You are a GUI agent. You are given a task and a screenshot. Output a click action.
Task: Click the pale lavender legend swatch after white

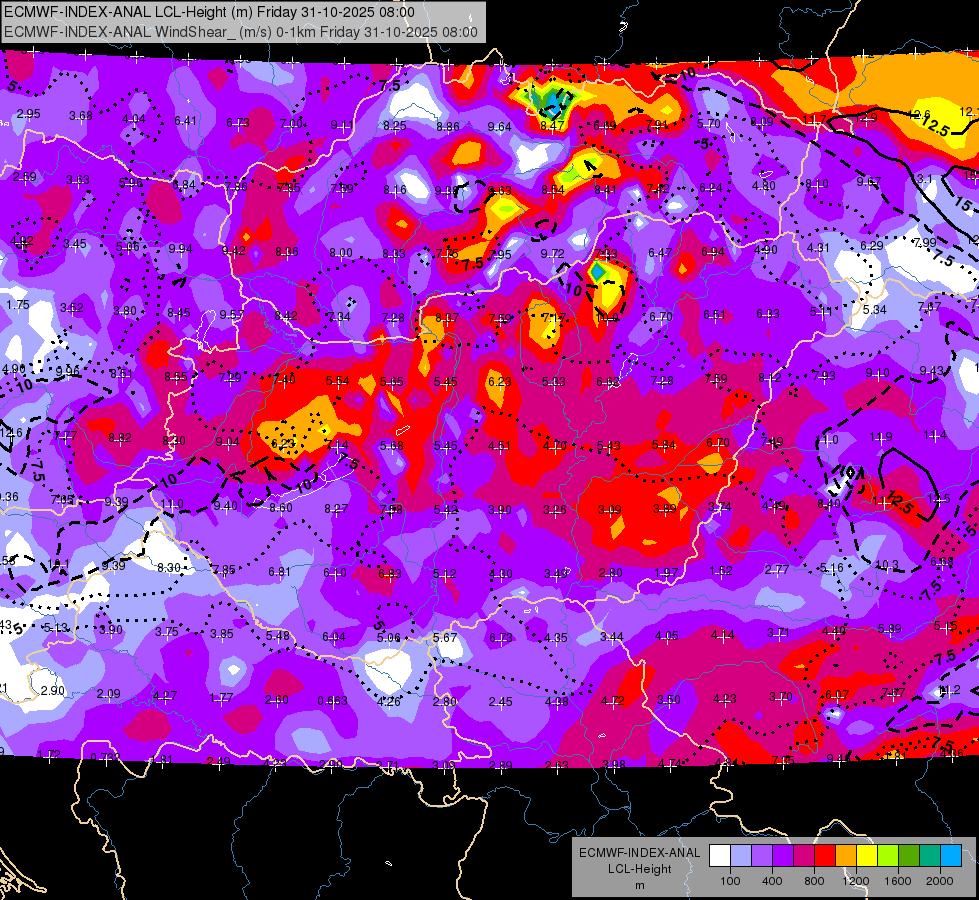click(741, 855)
